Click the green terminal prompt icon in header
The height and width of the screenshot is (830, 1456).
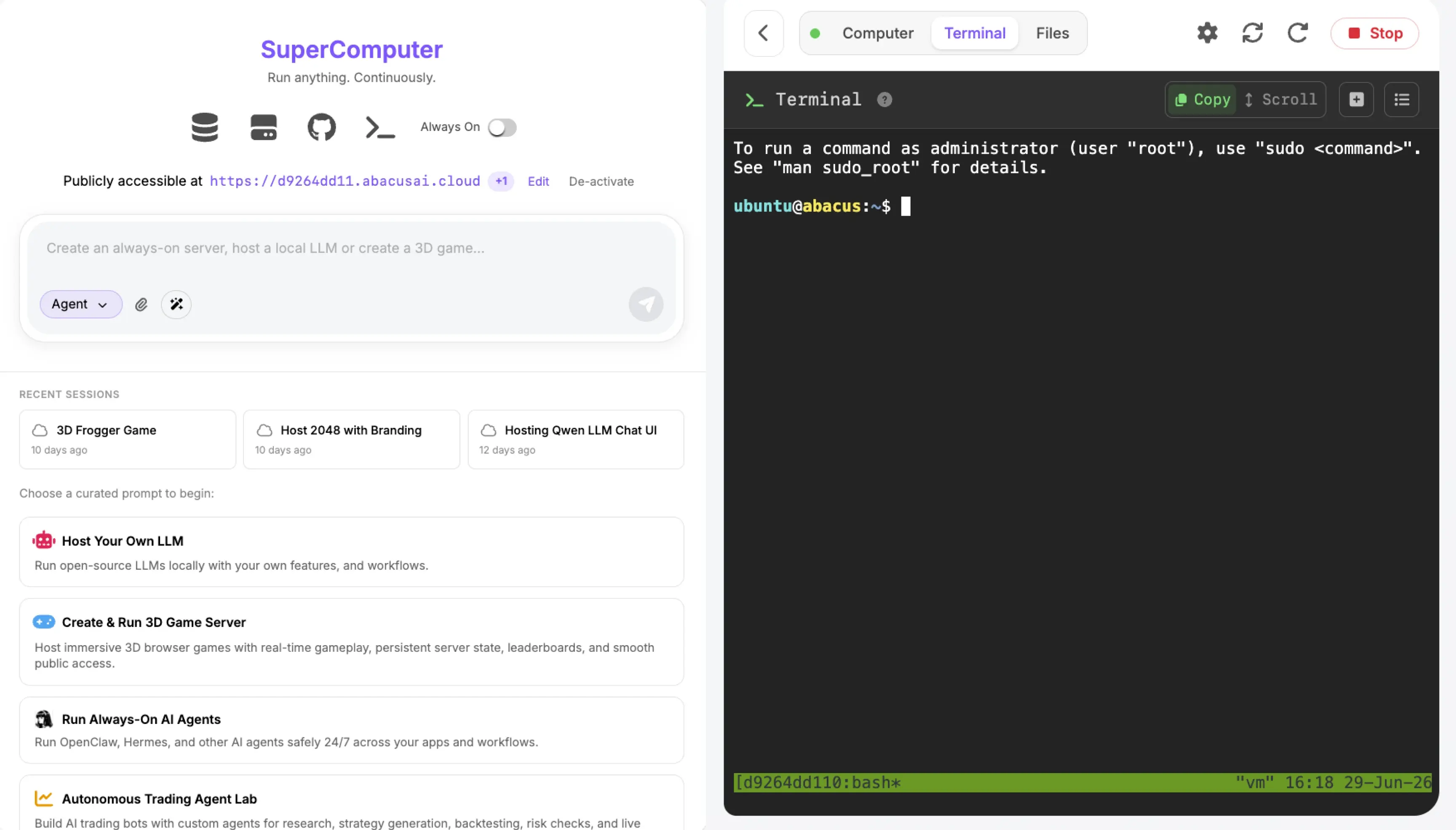pyautogui.click(x=754, y=100)
